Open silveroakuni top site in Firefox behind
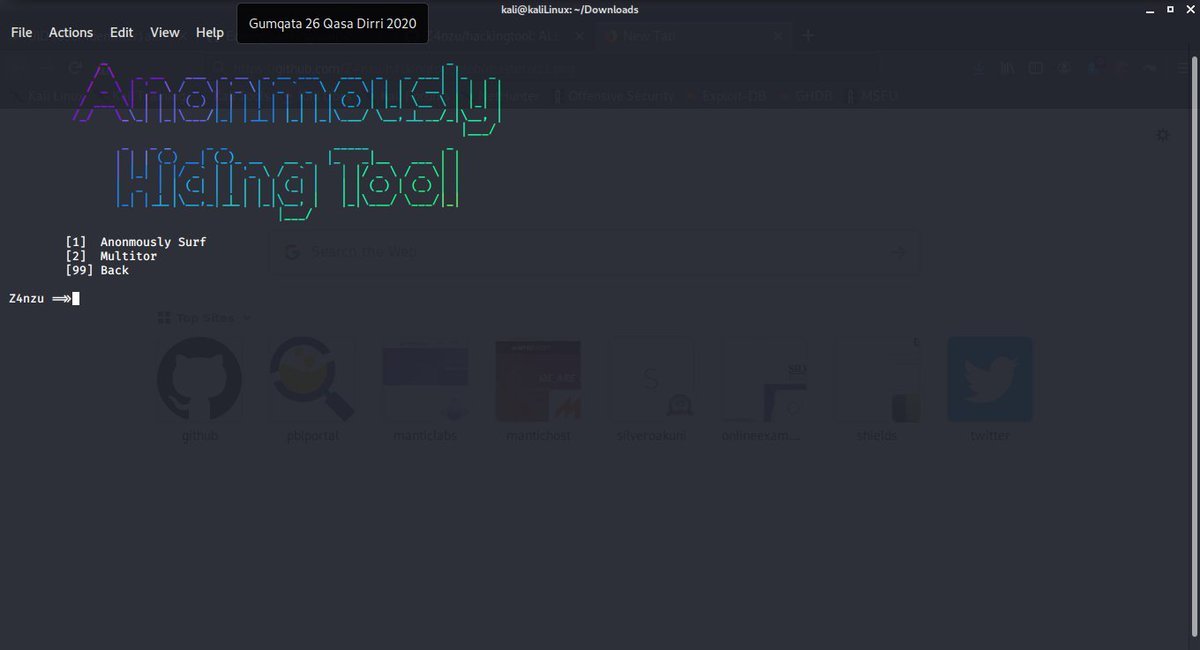1200x650 pixels. (652, 390)
